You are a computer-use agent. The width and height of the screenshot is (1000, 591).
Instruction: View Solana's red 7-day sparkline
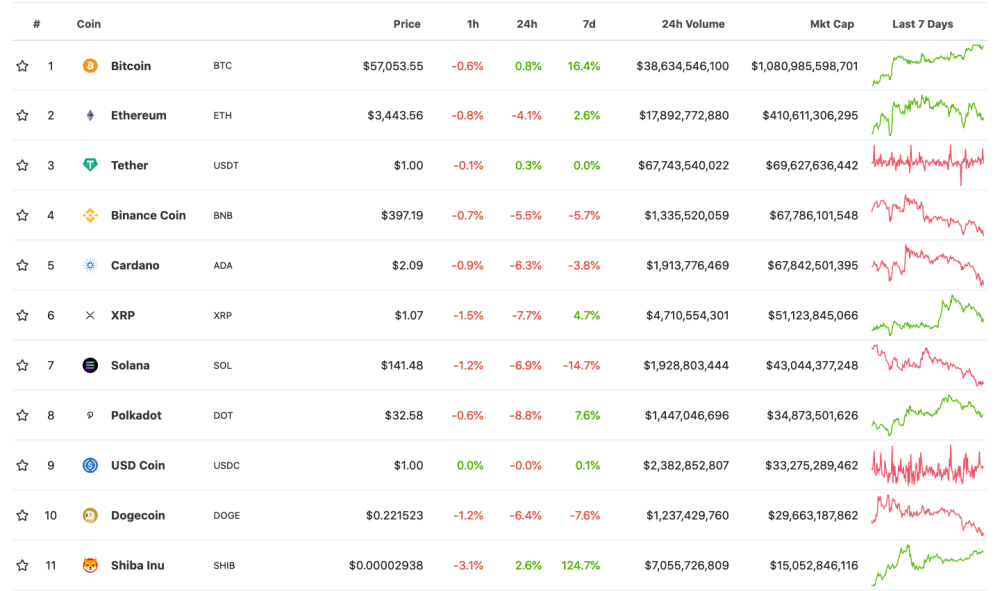(x=928, y=365)
